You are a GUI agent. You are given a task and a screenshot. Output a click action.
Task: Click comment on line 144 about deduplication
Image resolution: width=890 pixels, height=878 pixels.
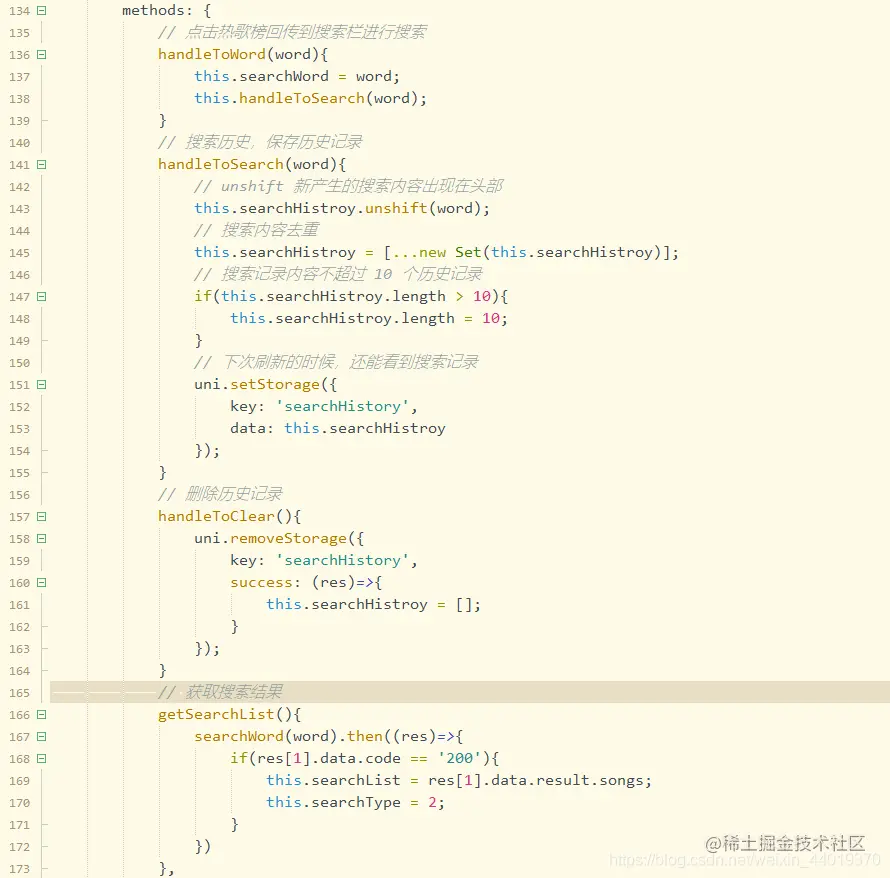(x=256, y=230)
